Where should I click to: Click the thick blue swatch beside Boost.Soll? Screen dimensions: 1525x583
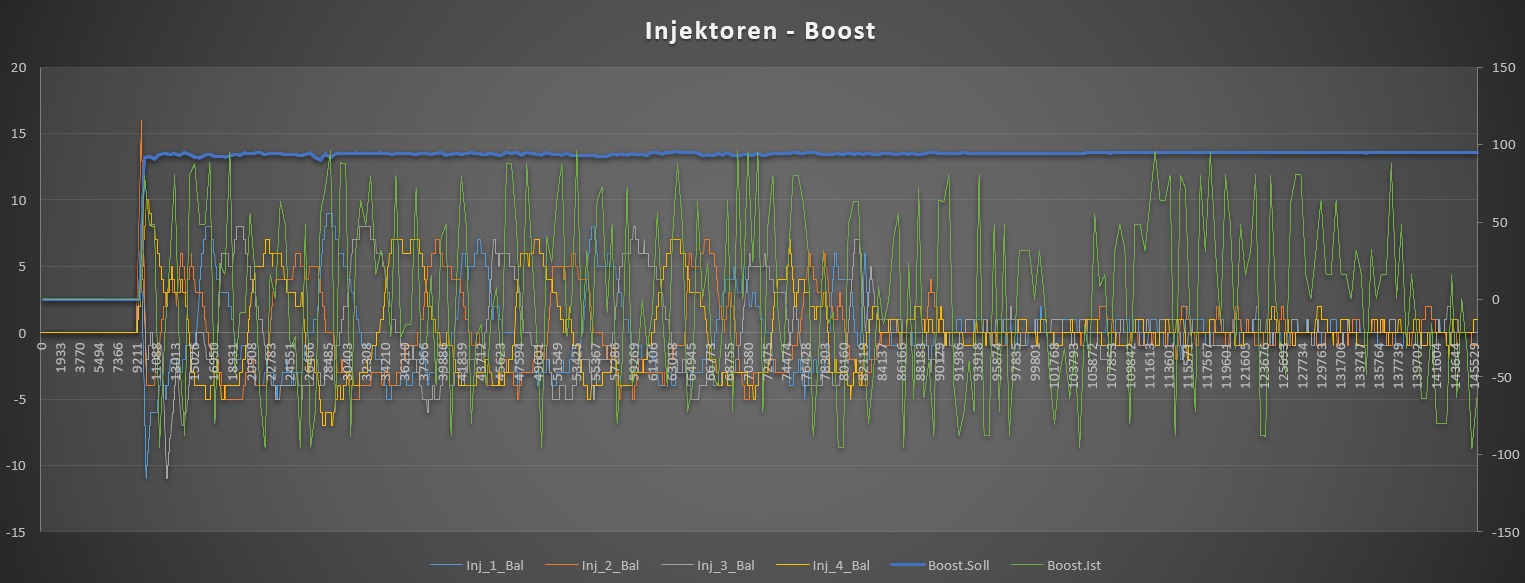point(909,566)
